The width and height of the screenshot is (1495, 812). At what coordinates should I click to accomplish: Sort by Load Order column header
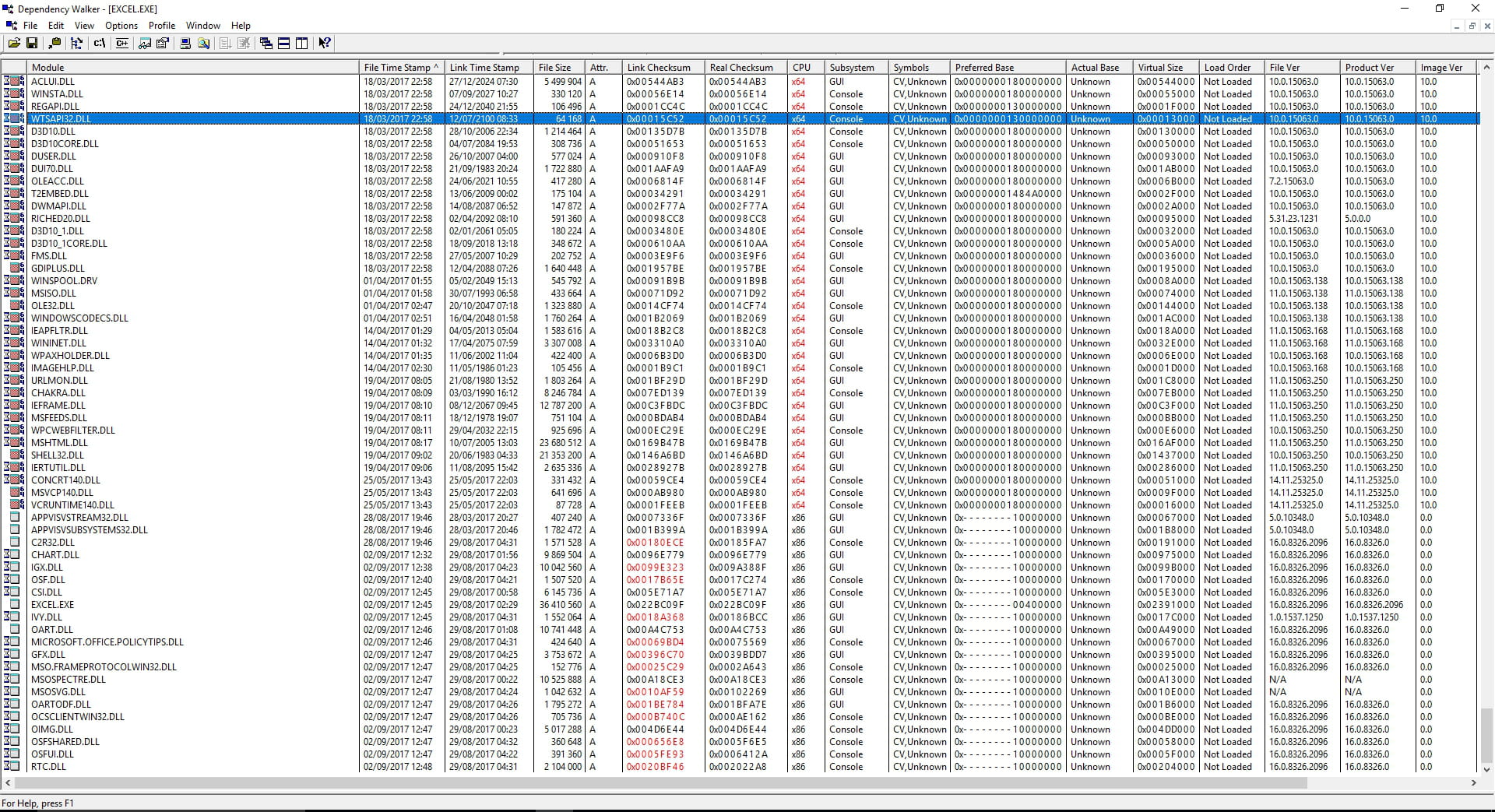click(1232, 68)
